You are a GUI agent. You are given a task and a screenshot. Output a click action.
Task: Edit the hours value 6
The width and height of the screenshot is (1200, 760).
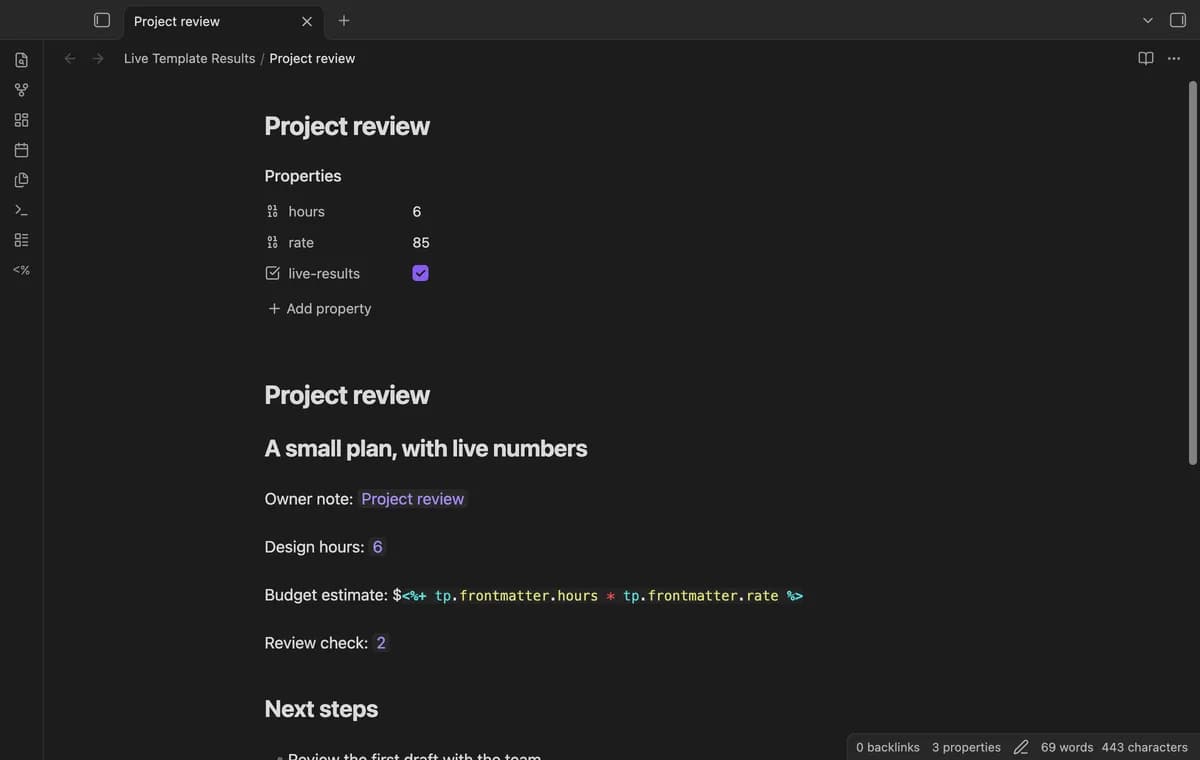(x=417, y=211)
